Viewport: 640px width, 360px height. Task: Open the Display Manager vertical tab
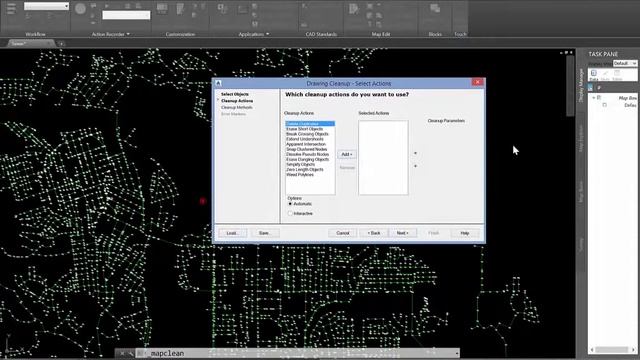(581, 85)
